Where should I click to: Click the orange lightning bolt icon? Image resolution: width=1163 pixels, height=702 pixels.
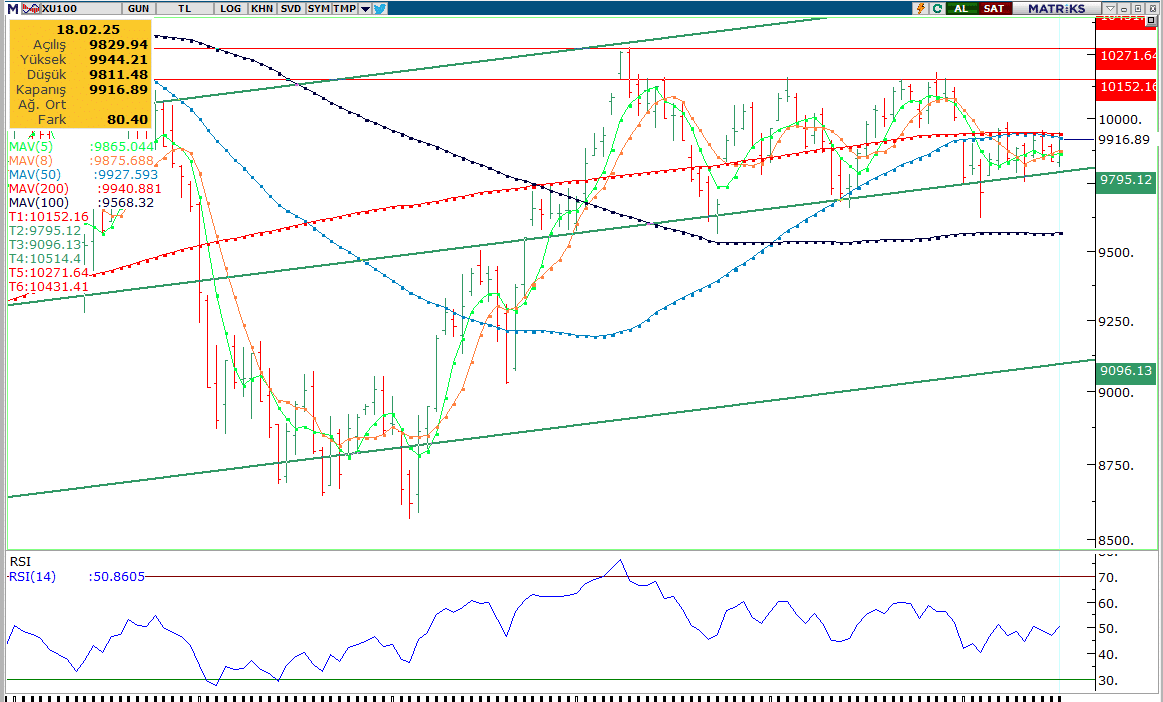point(921,8)
